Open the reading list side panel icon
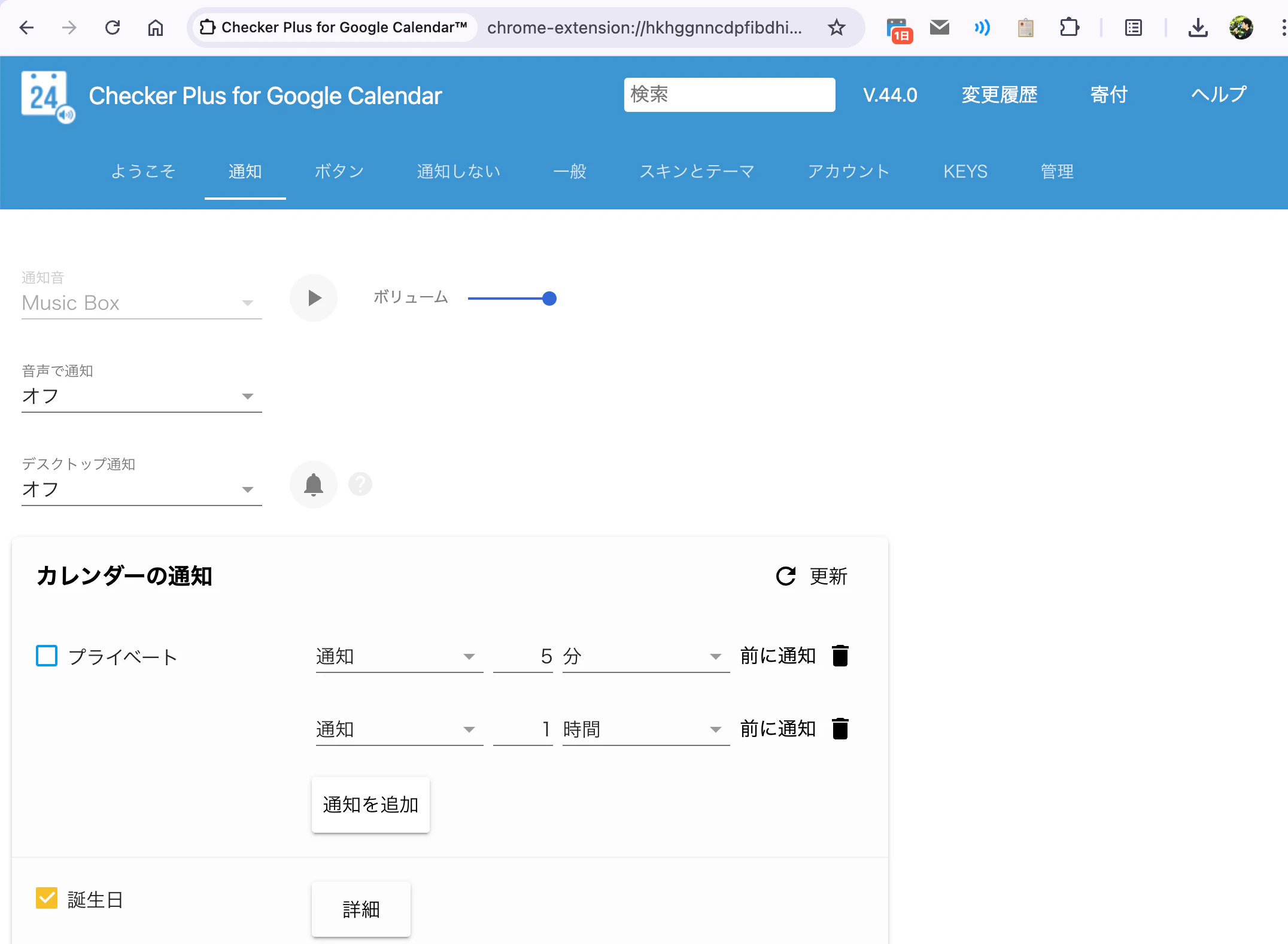The height and width of the screenshot is (944, 1288). [1133, 28]
